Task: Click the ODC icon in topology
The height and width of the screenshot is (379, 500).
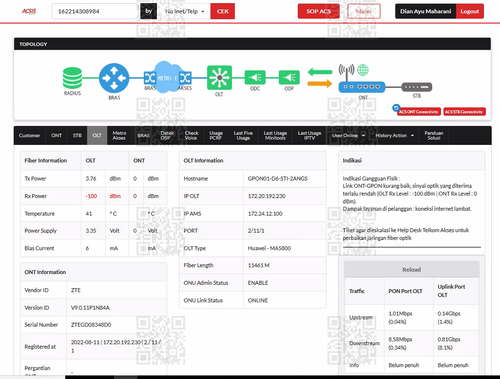Action: click(x=255, y=78)
